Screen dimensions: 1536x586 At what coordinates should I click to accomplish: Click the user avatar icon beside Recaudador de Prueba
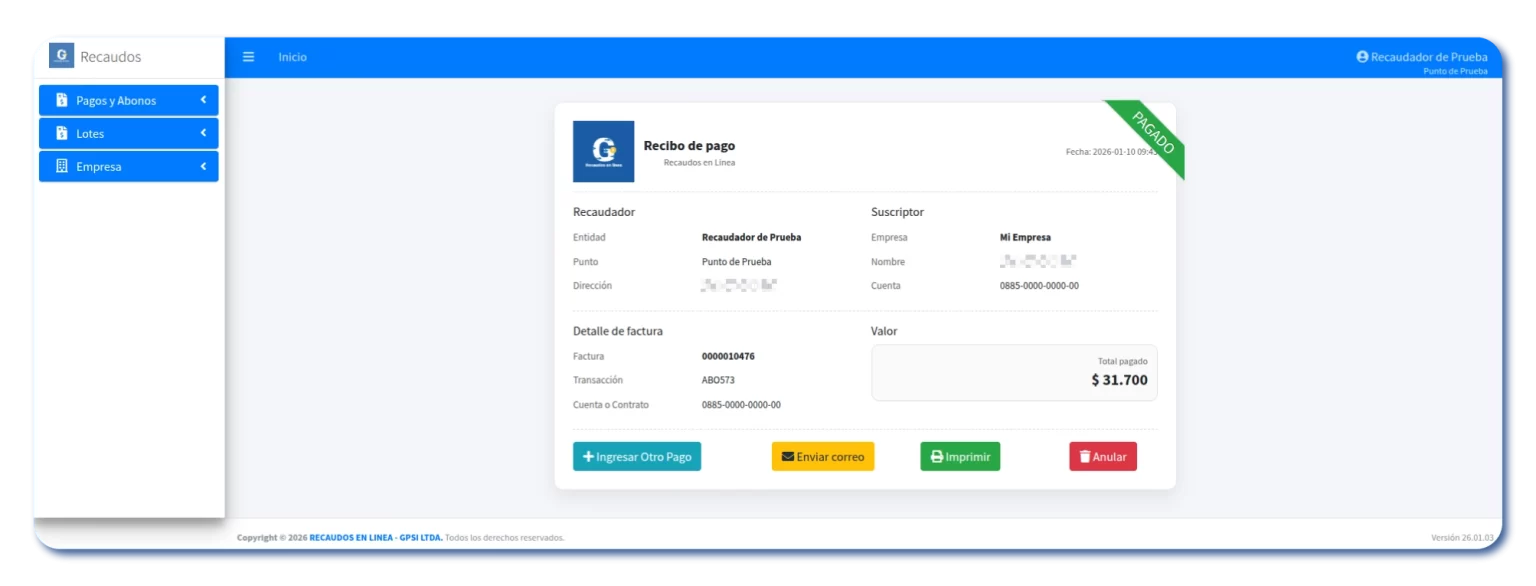[1361, 57]
